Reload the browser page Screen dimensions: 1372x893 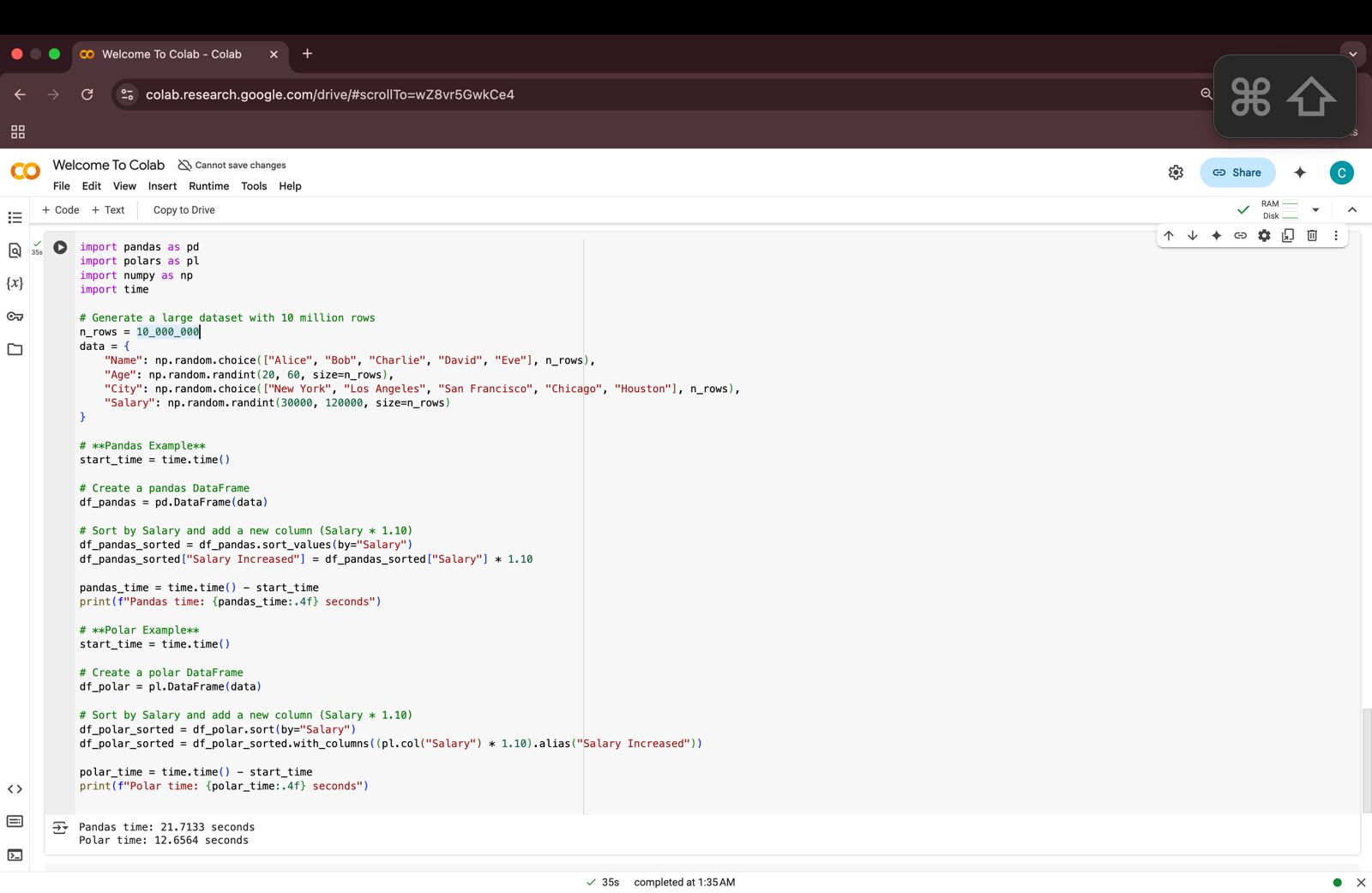tap(87, 94)
